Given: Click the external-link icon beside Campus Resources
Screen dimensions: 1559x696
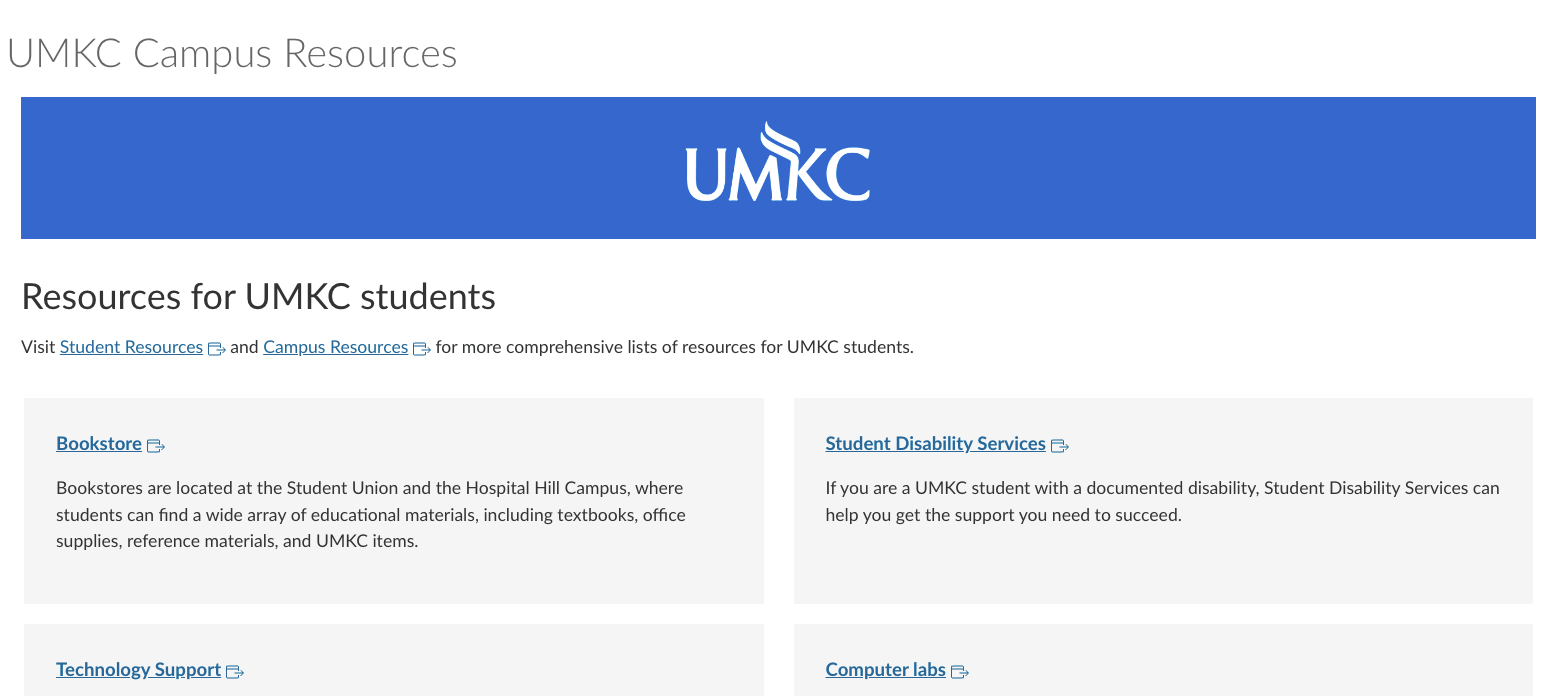Looking at the screenshot, I should coord(421,349).
